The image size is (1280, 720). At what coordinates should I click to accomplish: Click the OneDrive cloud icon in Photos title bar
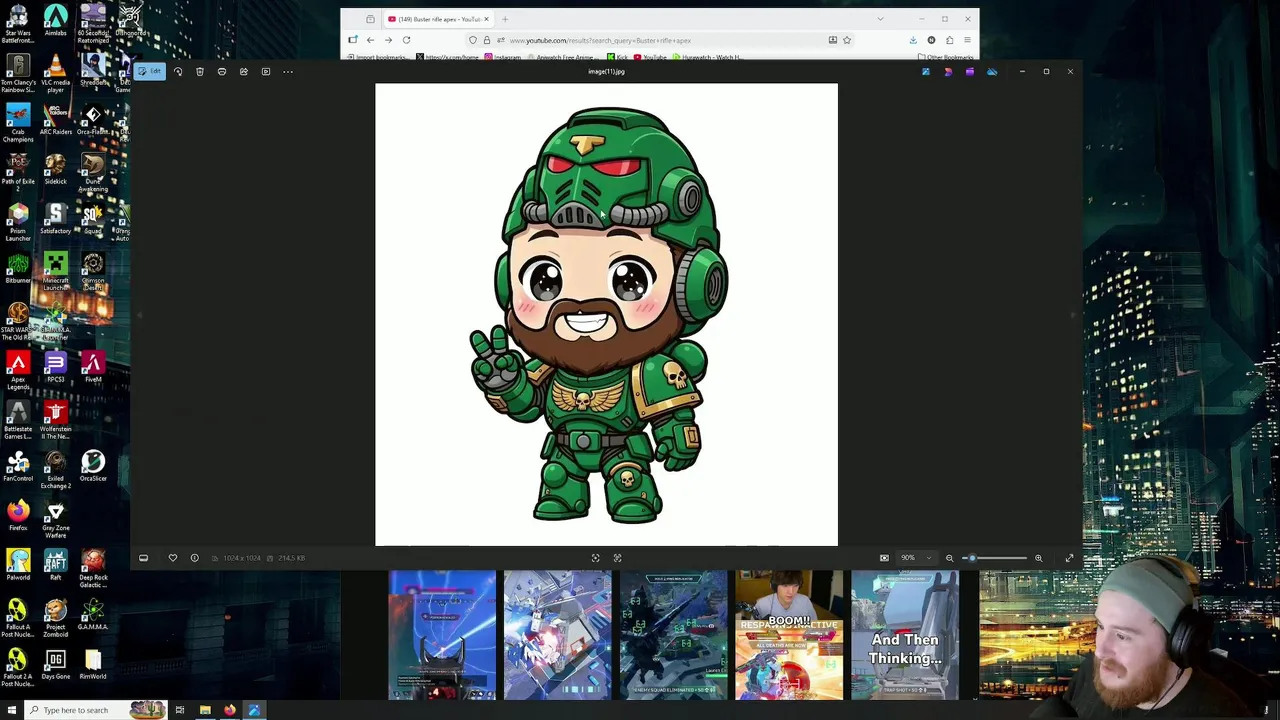992,71
